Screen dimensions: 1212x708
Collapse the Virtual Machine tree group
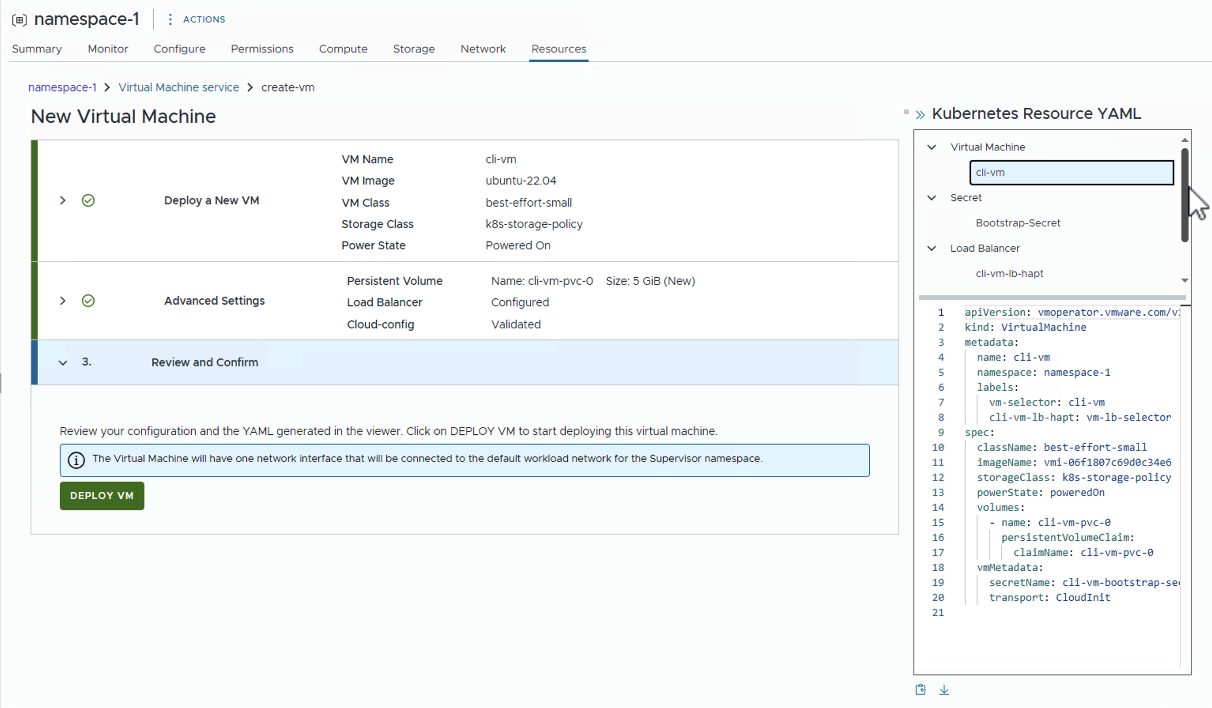click(x=932, y=147)
